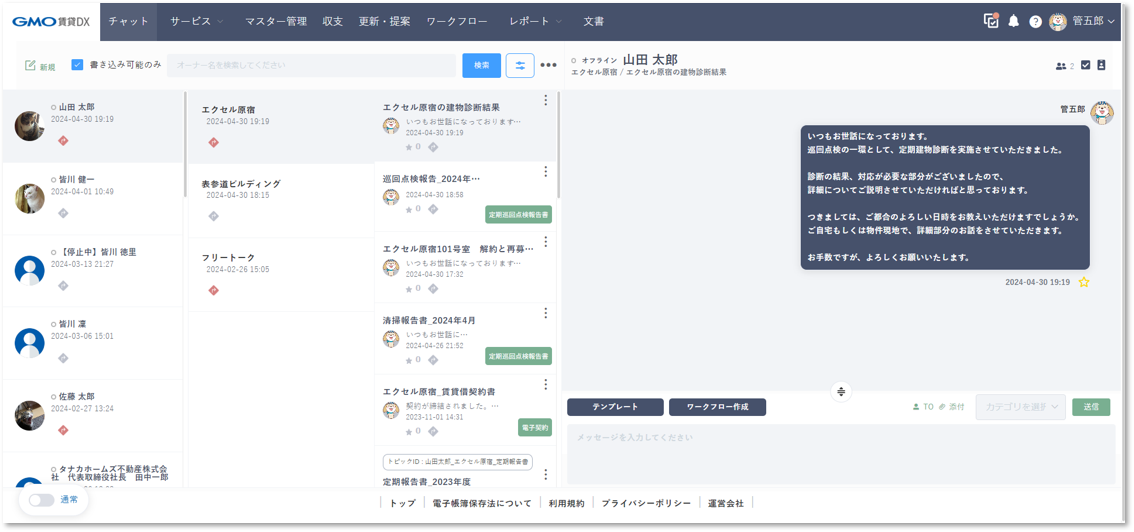Open the search filter settings icon
1134x532 pixels.
point(520,65)
